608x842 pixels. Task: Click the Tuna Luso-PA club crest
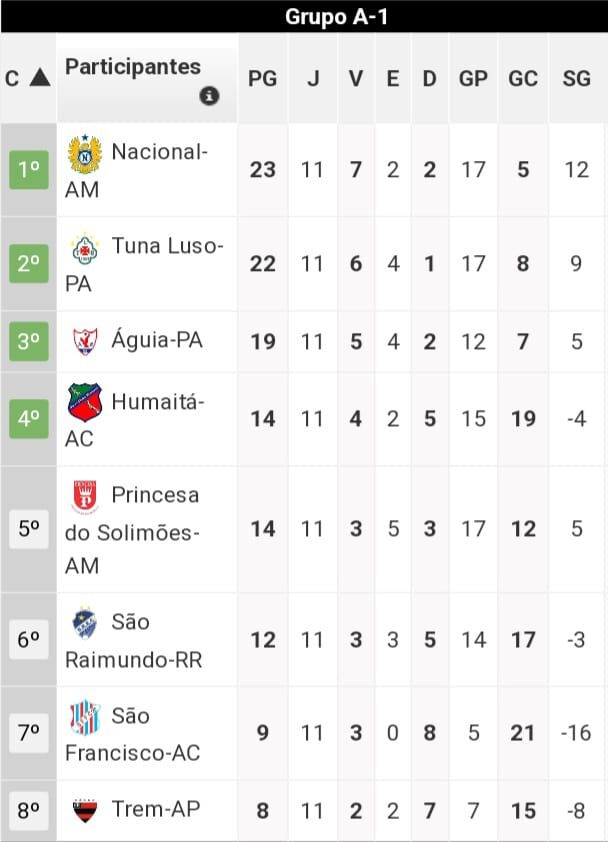(84, 247)
